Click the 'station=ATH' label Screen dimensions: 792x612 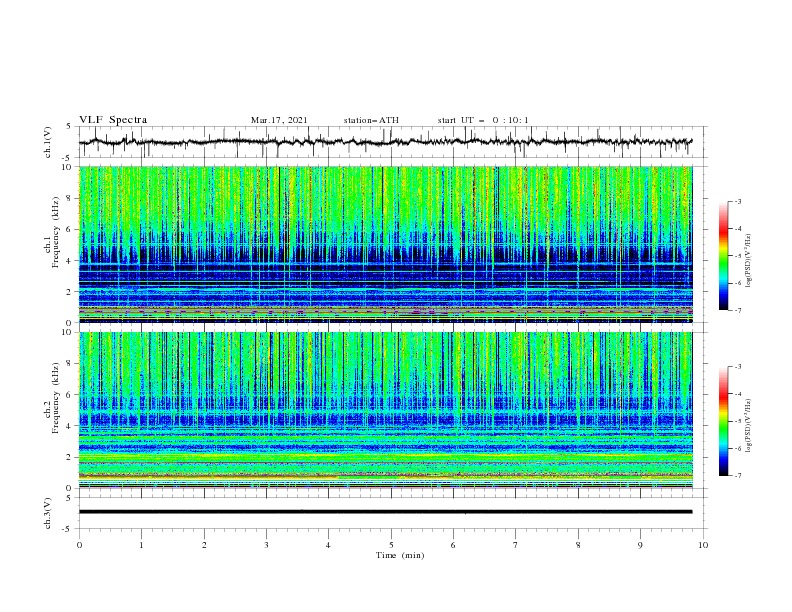[371, 120]
